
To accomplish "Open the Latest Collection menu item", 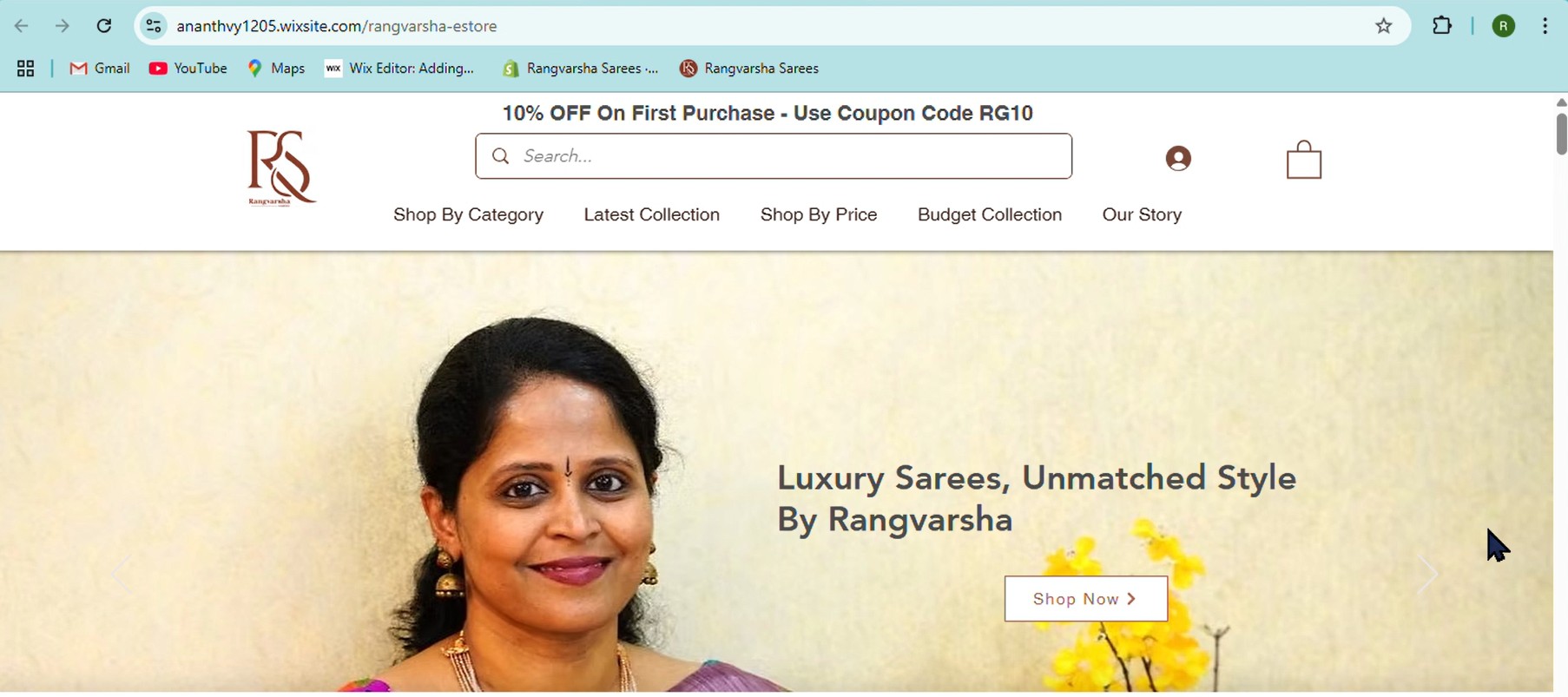I will tap(652, 215).
